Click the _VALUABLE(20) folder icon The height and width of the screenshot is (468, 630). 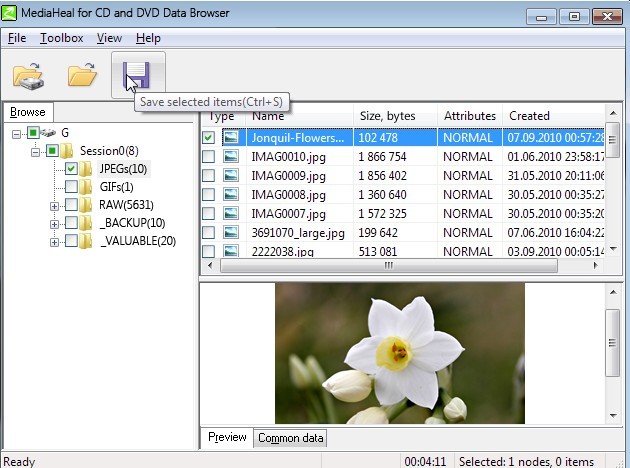coord(85,241)
